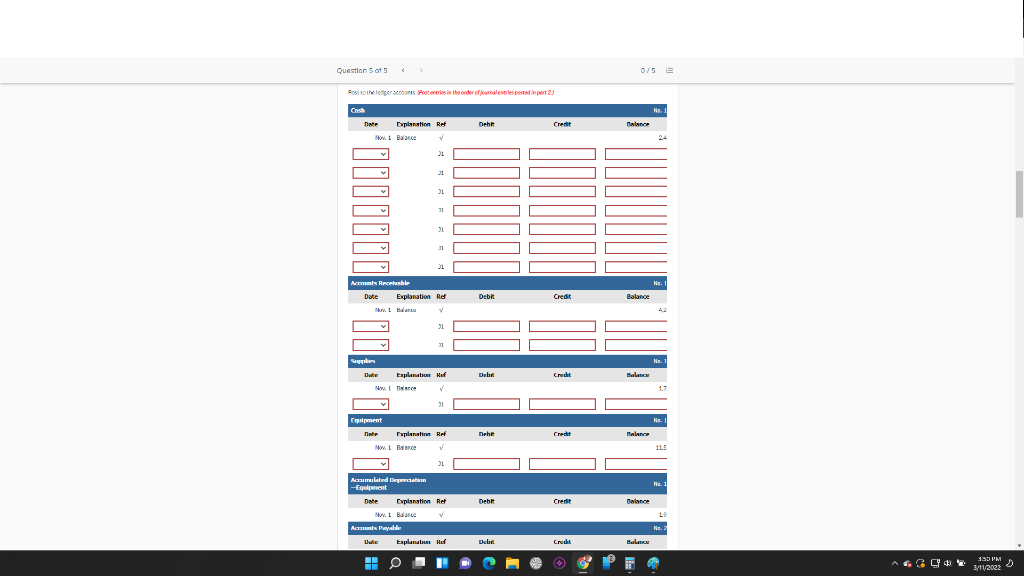Open taskbar Search
This screenshot has height=576, width=1024.
point(395,563)
